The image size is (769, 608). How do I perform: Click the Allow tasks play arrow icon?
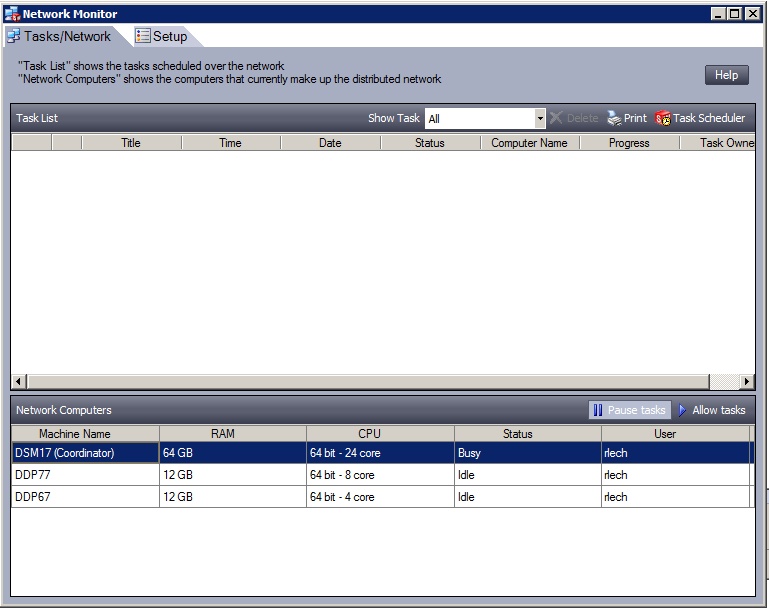coord(682,410)
